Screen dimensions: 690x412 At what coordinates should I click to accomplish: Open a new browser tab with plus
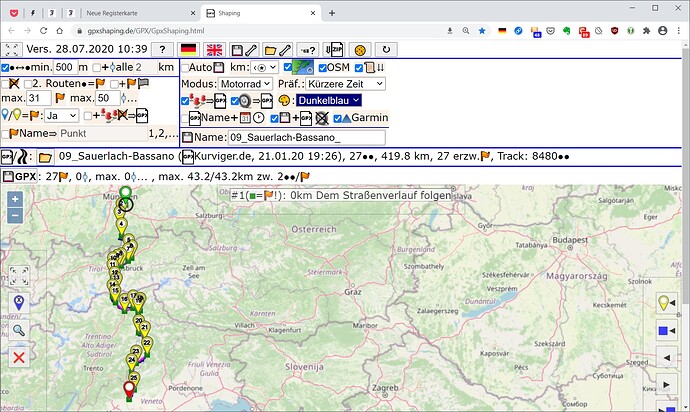pos(332,13)
